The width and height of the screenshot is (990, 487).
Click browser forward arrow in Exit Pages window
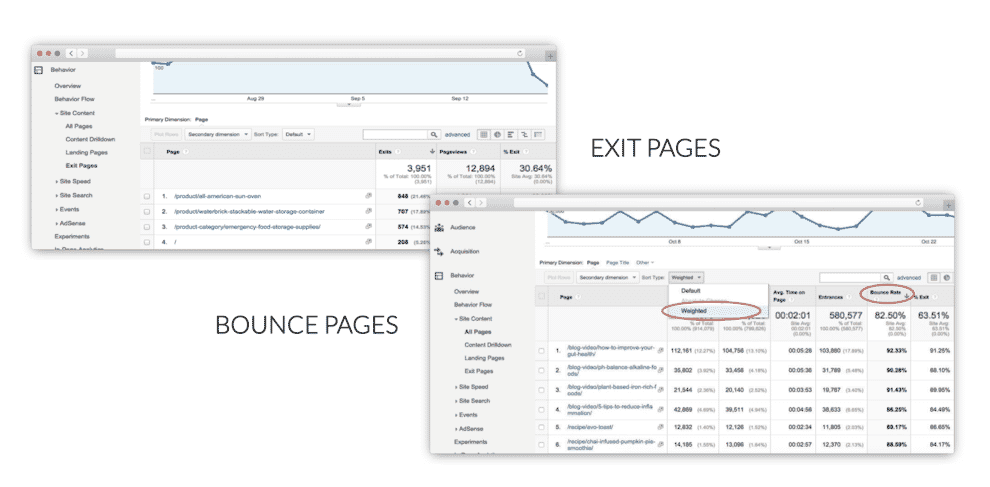82,54
